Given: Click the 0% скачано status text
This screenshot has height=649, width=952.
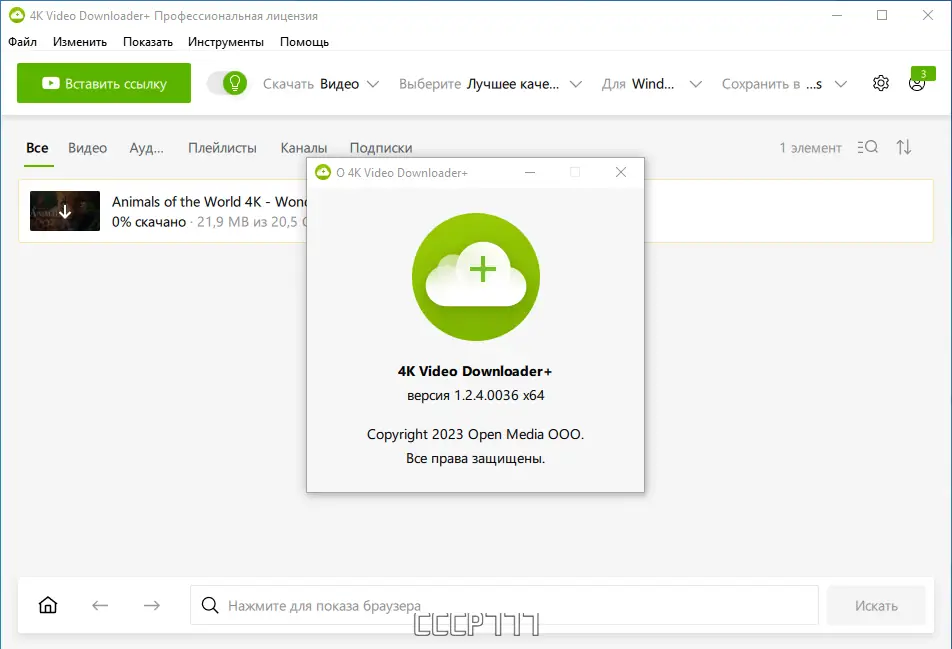Looking at the screenshot, I should [x=149, y=222].
